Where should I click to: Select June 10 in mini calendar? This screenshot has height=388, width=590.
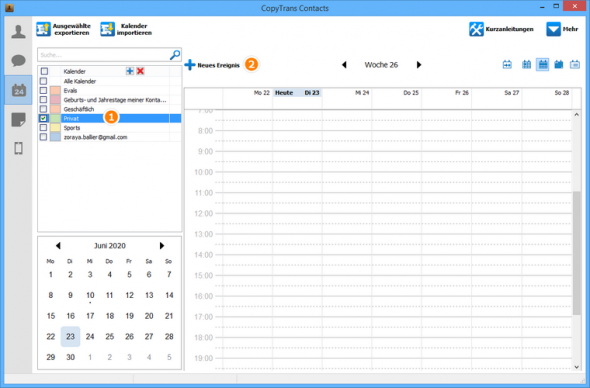(90, 295)
